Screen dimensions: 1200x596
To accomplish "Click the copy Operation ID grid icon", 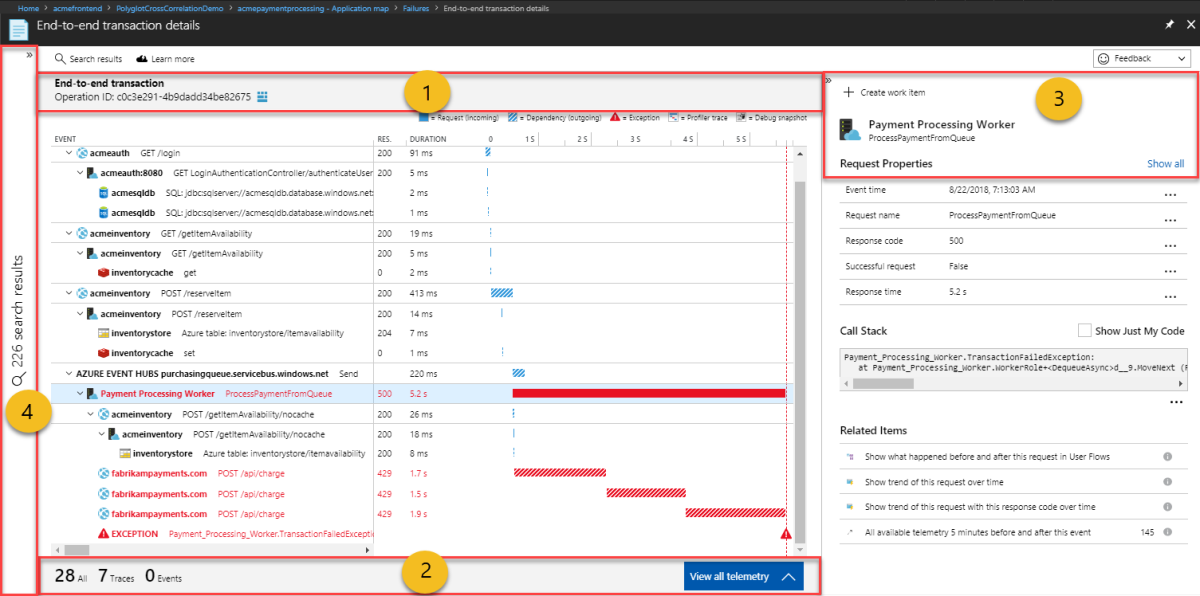I will pyautogui.click(x=262, y=96).
